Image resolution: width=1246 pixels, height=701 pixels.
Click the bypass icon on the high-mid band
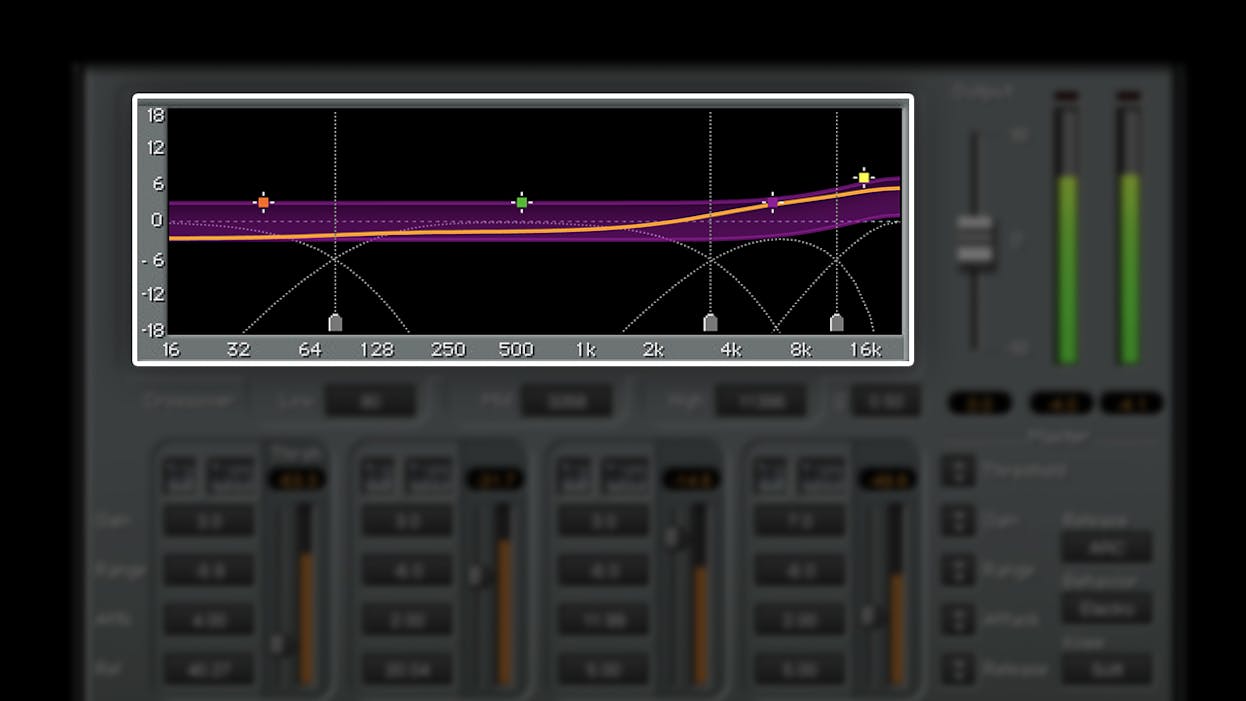[570, 473]
